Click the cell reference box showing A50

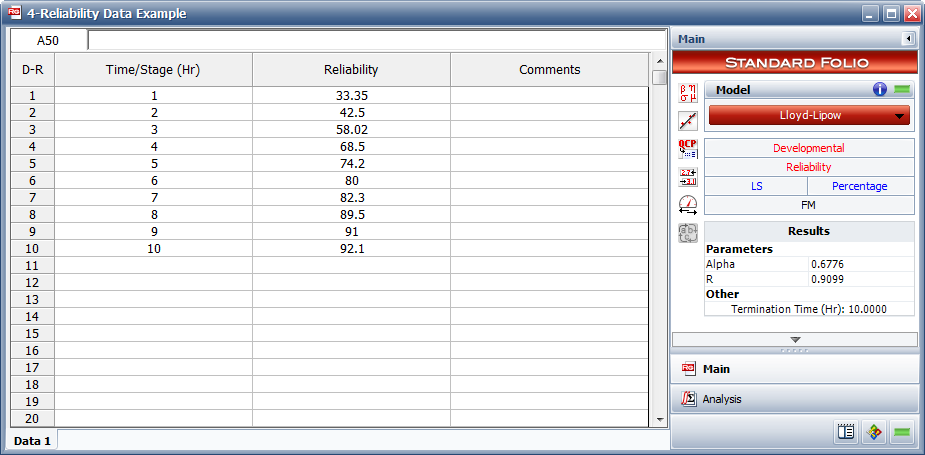[48, 41]
